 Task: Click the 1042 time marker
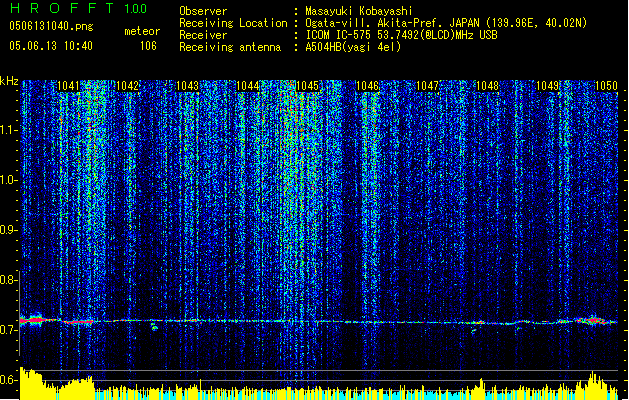[128, 86]
